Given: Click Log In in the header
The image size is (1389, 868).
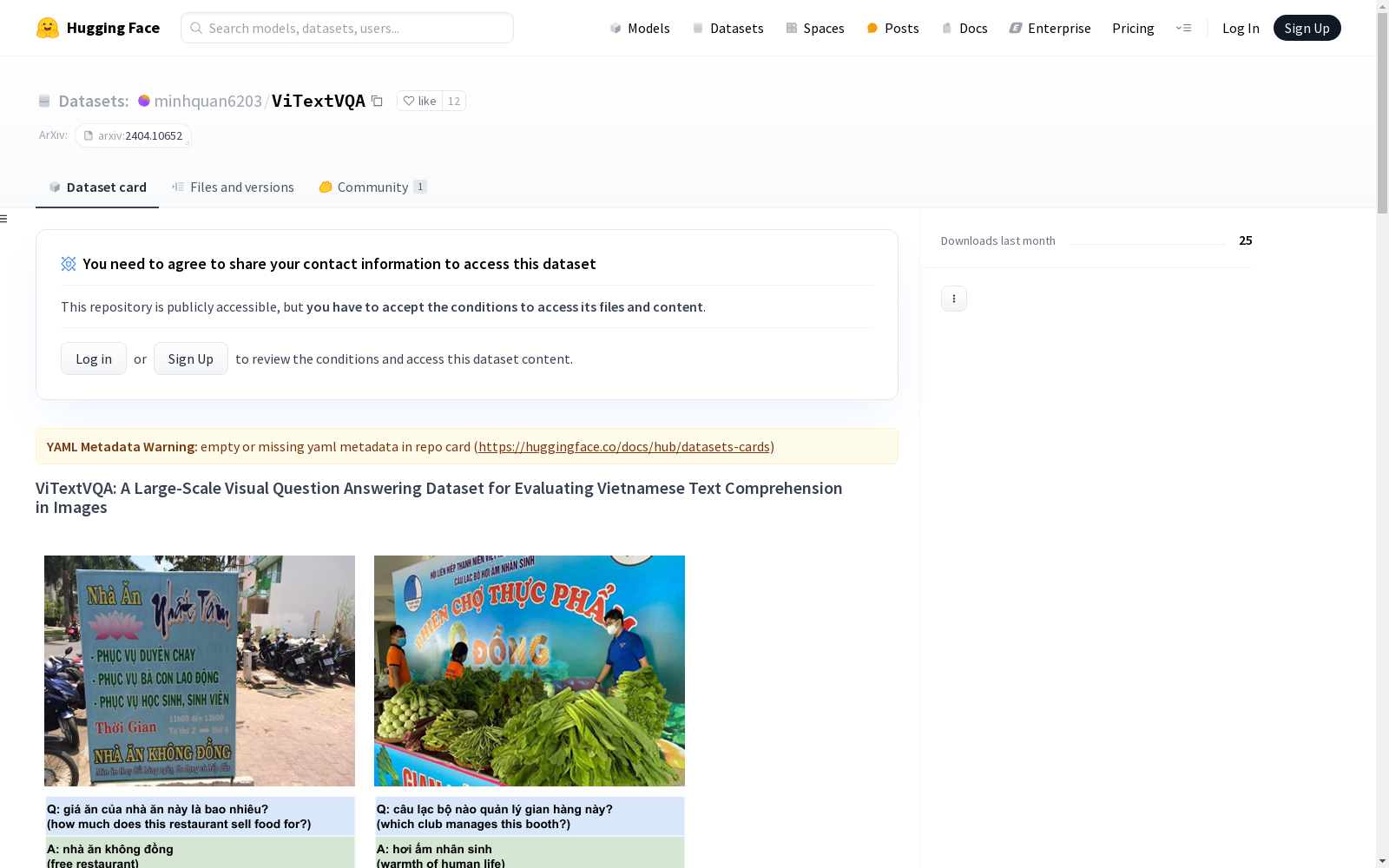Looking at the screenshot, I should pyautogui.click(x=1241, y=28).
